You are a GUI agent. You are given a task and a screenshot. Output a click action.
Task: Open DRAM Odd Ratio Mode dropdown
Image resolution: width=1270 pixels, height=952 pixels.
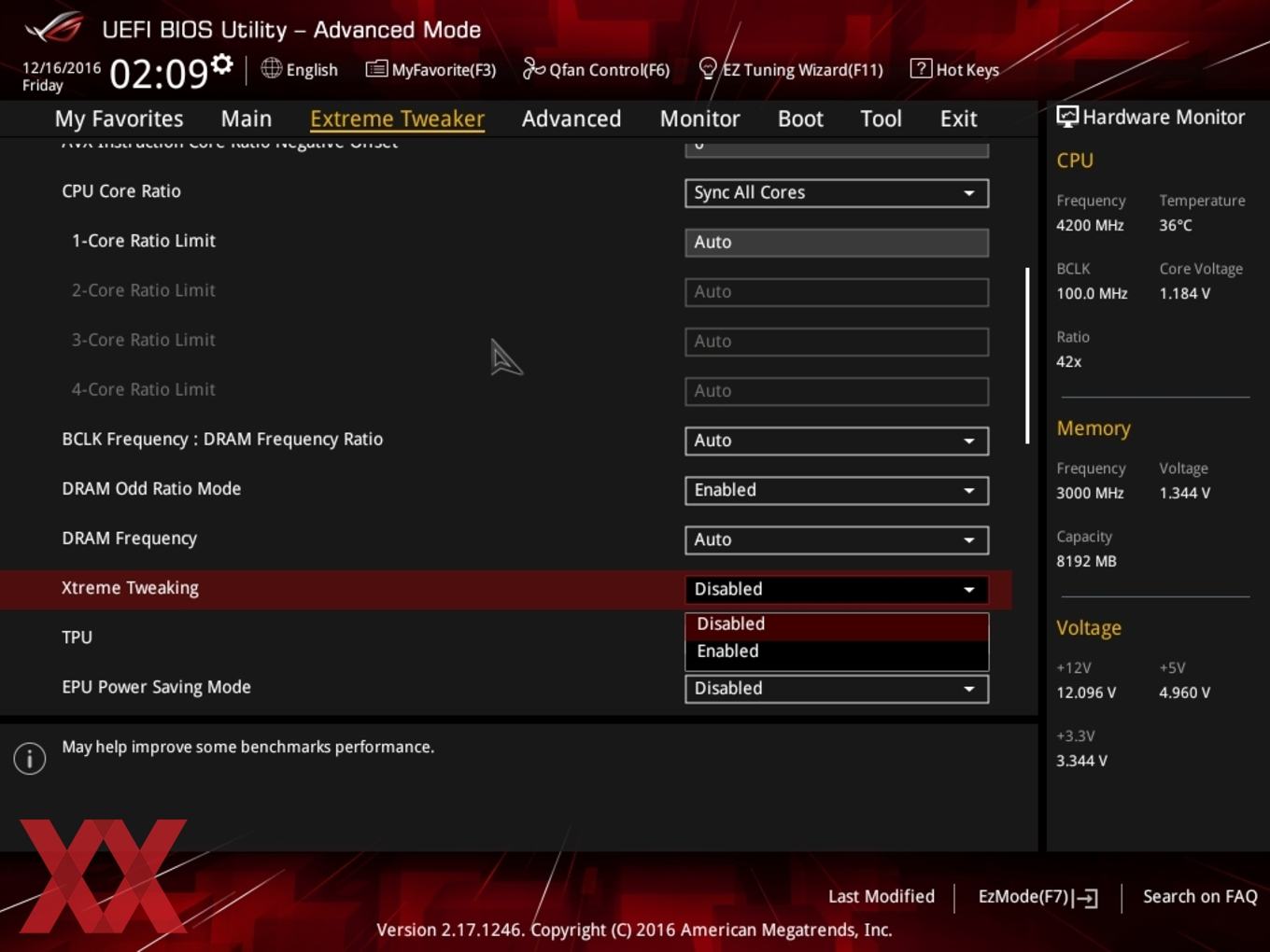pyautogui.click(x=837, y=490)
